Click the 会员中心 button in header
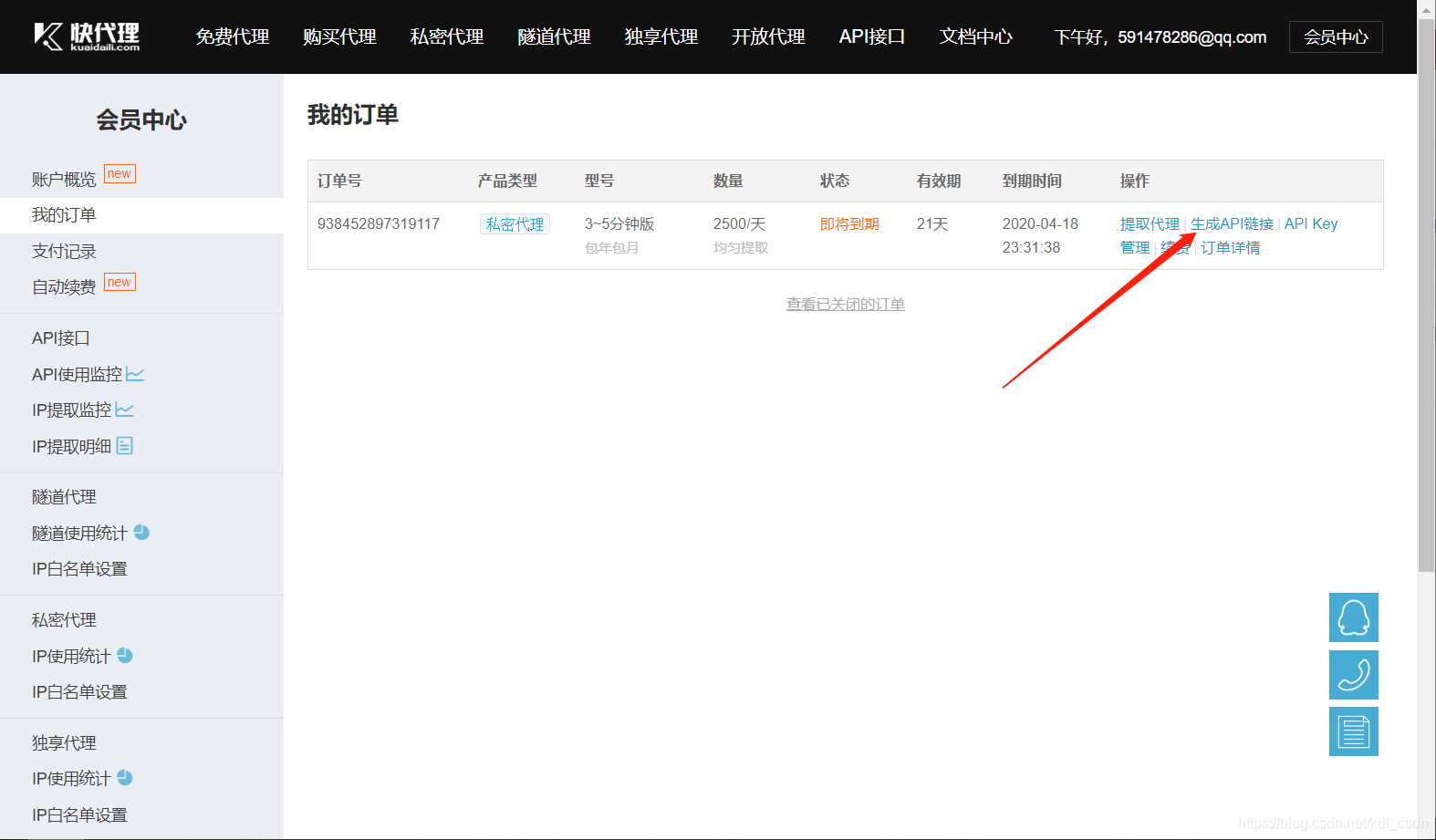1436x840 pixels. (1336, 36)
